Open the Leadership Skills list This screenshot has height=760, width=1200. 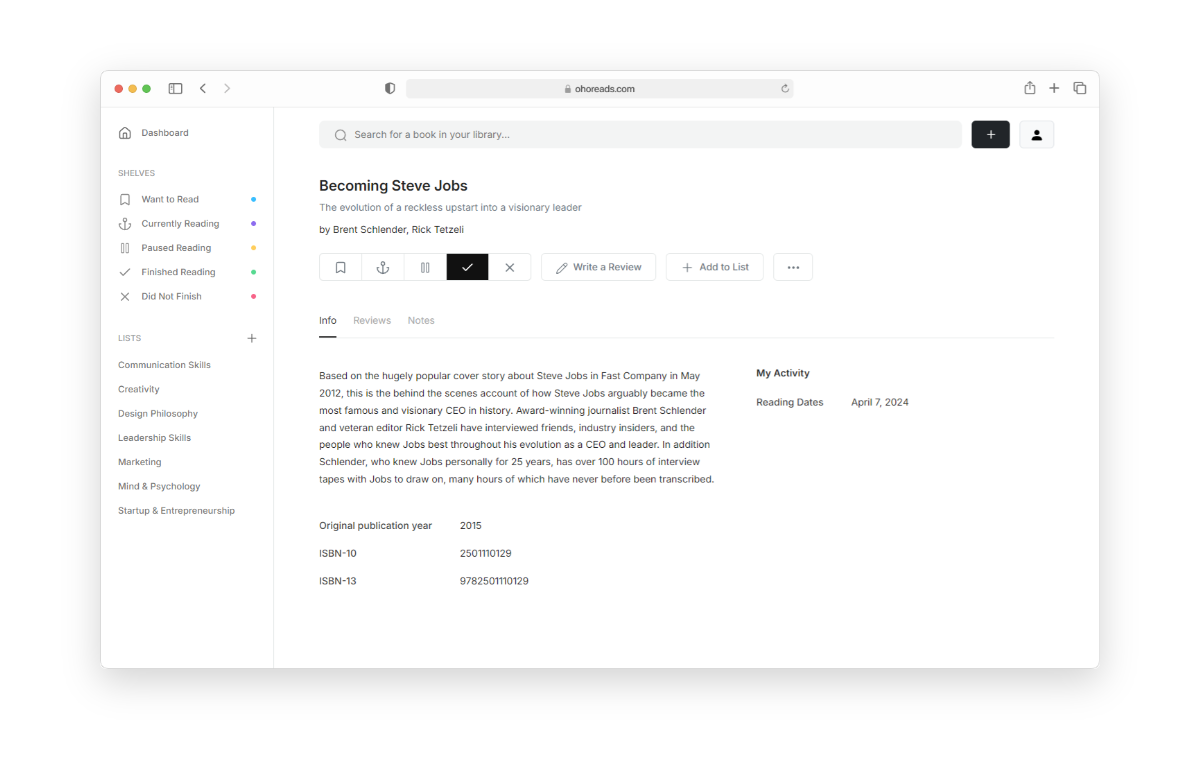[x=154, y=438]
